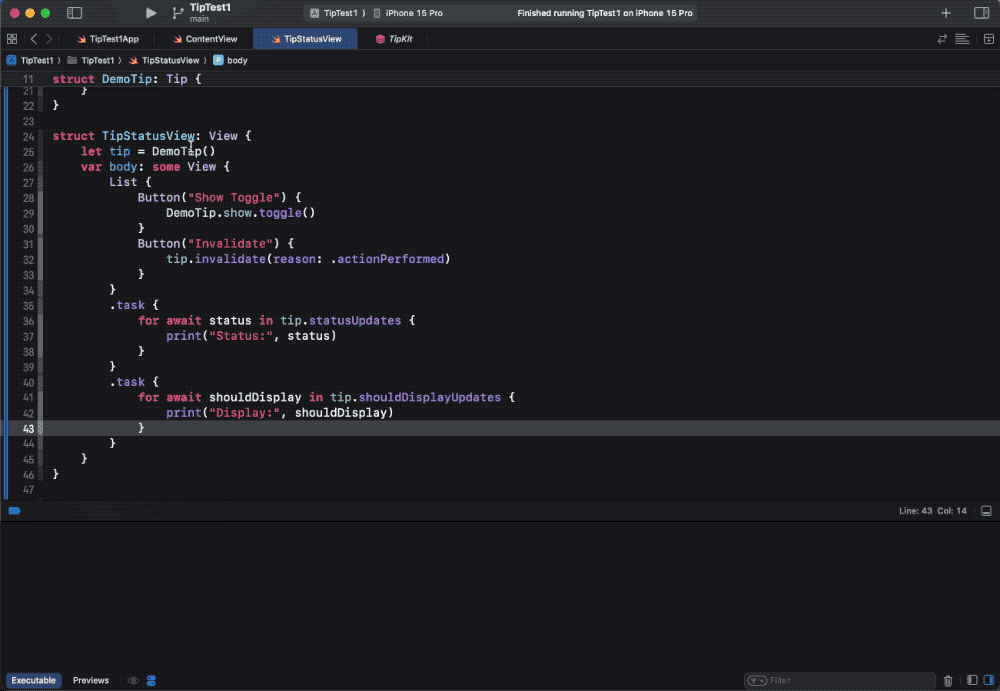1000x691 pixels.
Task: Toggle the inspector panel icon
Action: pyautogui.click(x=982, y=13)
